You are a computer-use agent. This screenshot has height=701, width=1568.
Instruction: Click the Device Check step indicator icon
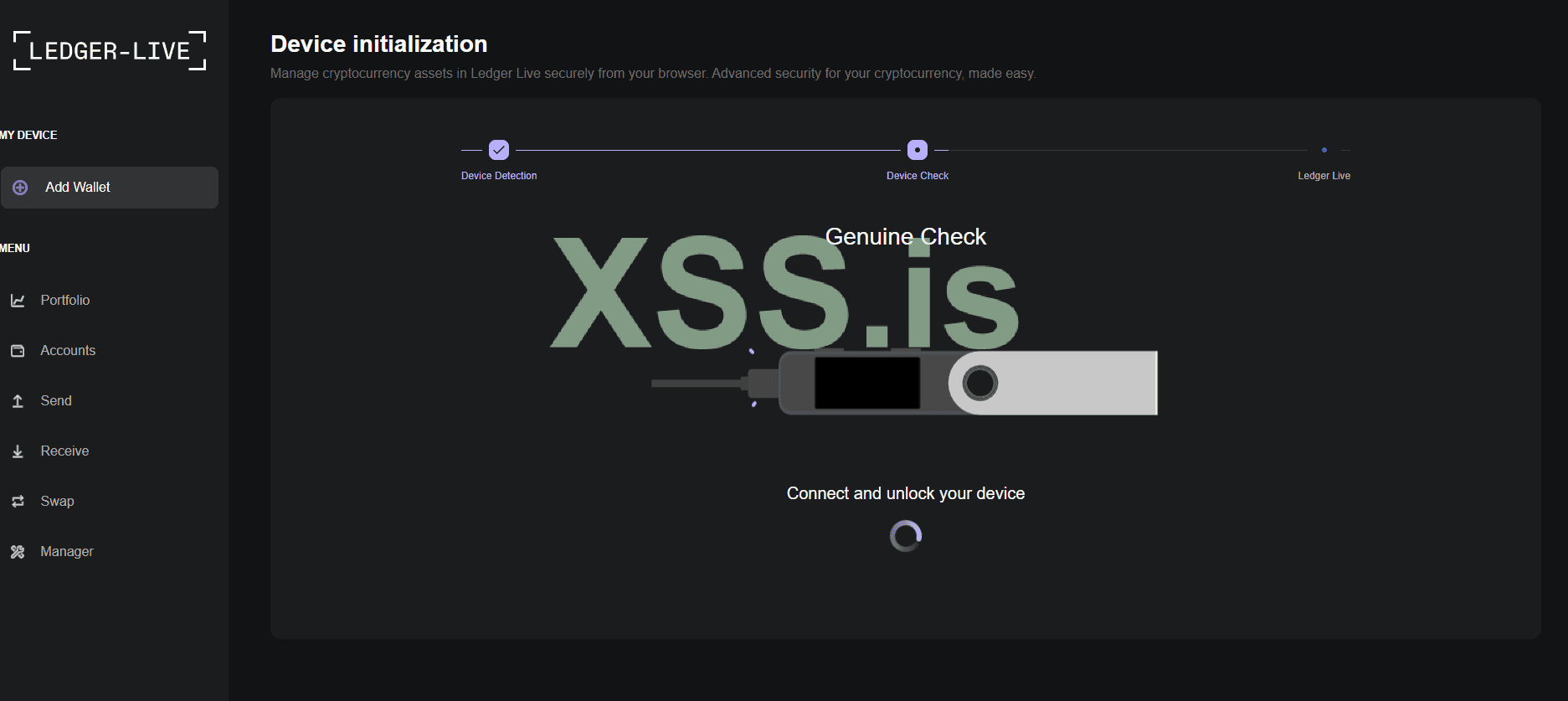point(918,150)
